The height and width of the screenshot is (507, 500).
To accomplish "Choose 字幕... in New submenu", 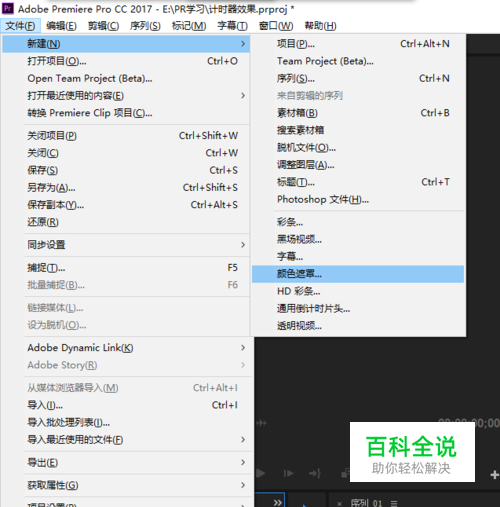I will click(358, 257).
